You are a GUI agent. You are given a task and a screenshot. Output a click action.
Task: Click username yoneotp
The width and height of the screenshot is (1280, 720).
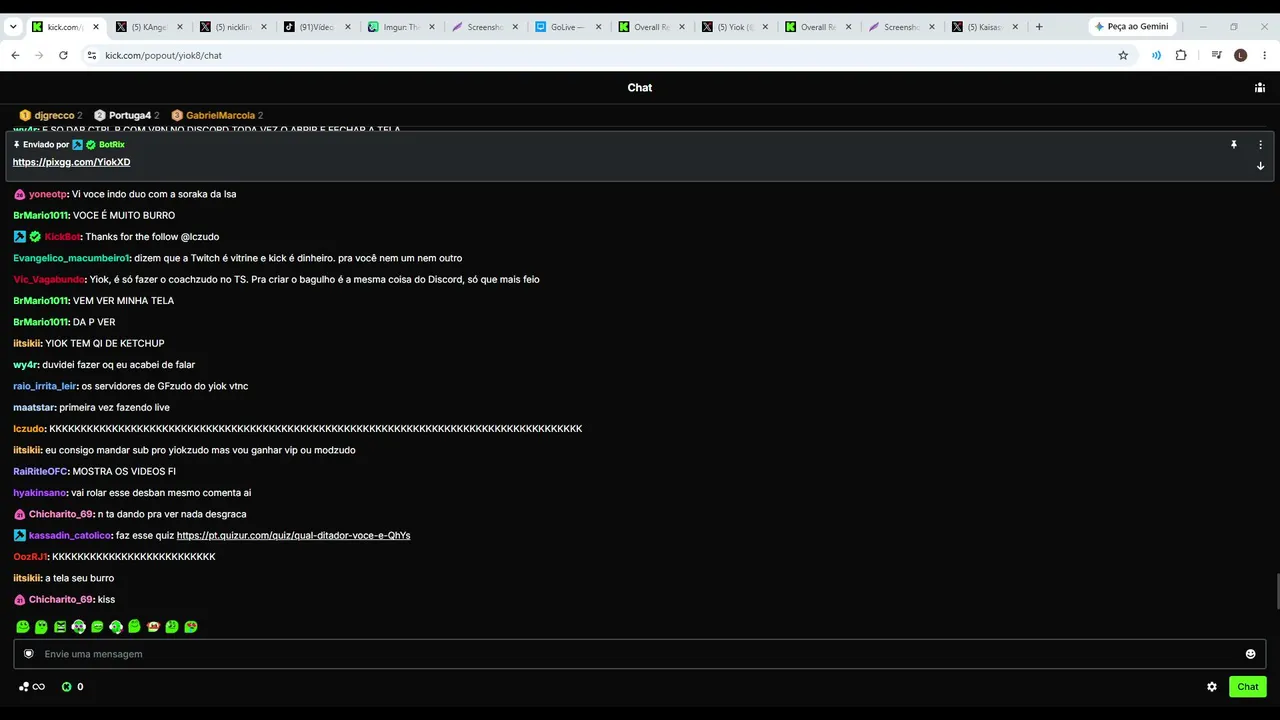tap(48, 194)
